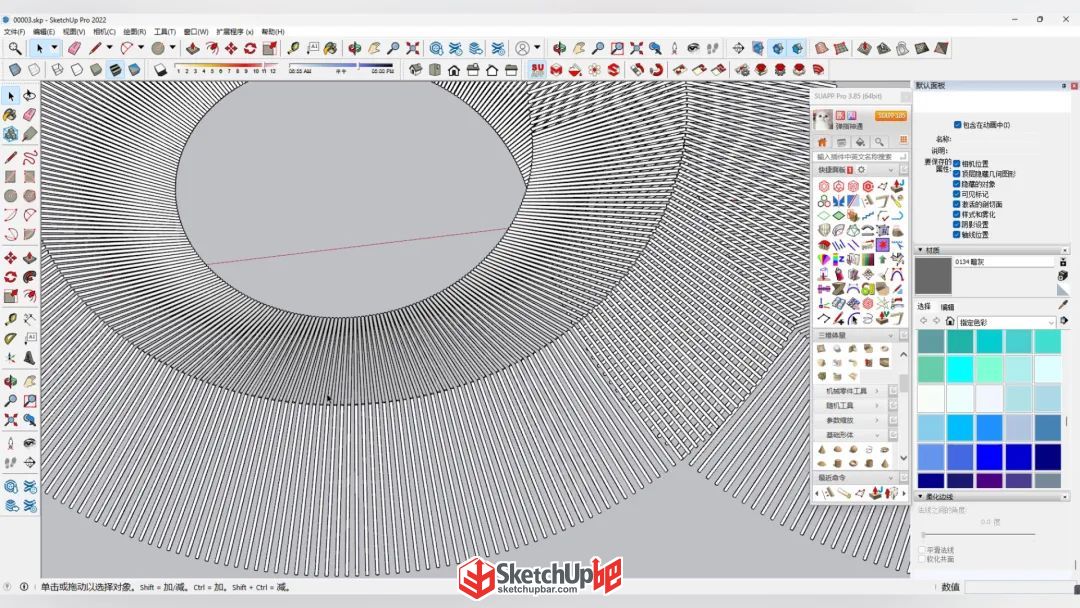
Task: Toggle 可见标记 checkbox
Action: [x=957, y=194]
